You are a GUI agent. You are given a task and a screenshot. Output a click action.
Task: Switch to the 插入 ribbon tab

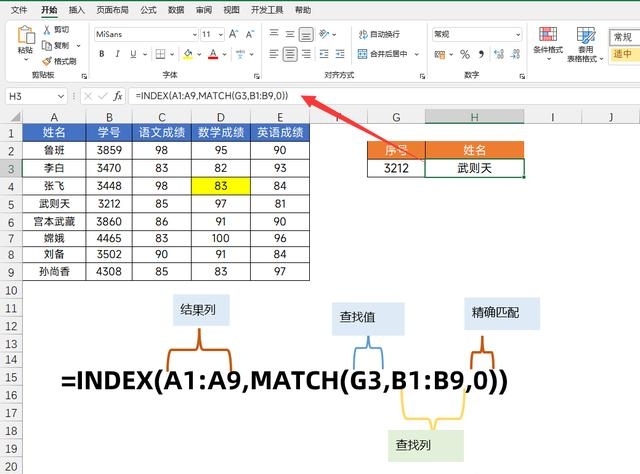pos(76,10)
